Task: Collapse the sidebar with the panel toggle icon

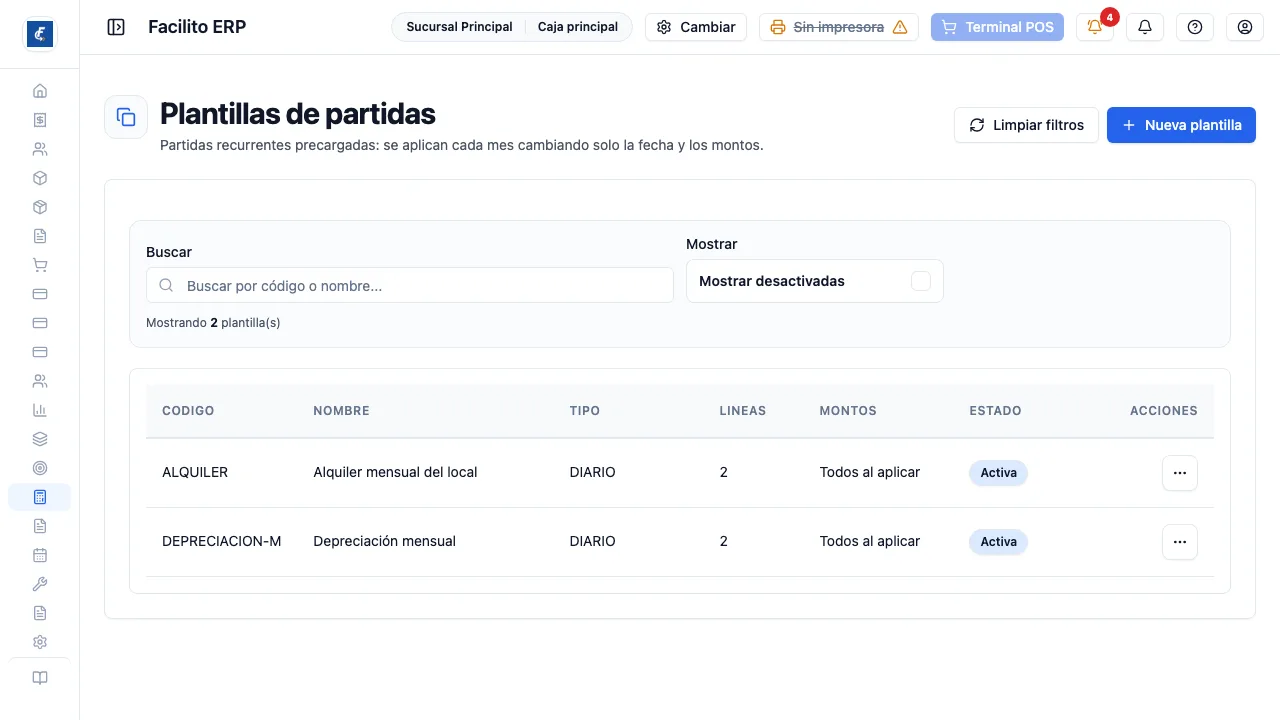Action: pos(116,27)
